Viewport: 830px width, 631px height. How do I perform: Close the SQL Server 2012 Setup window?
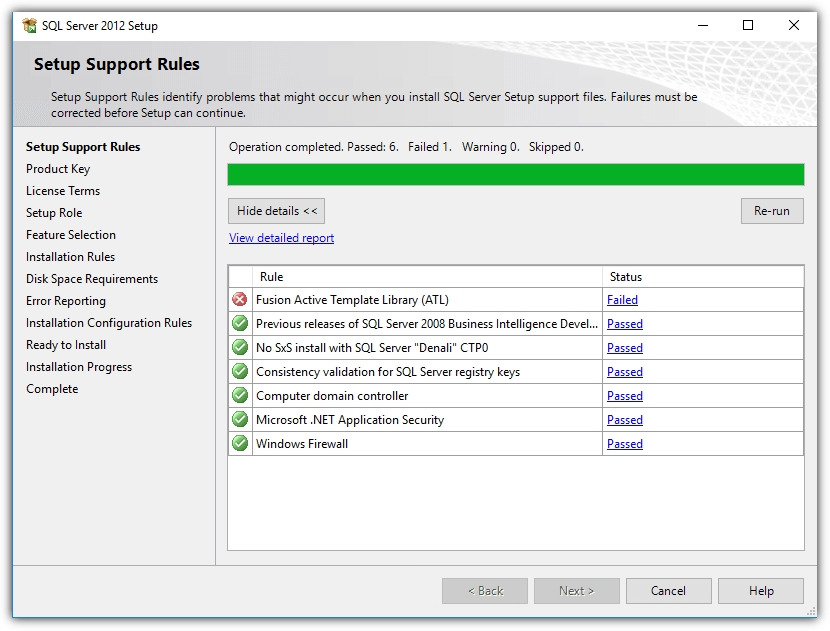793,25
